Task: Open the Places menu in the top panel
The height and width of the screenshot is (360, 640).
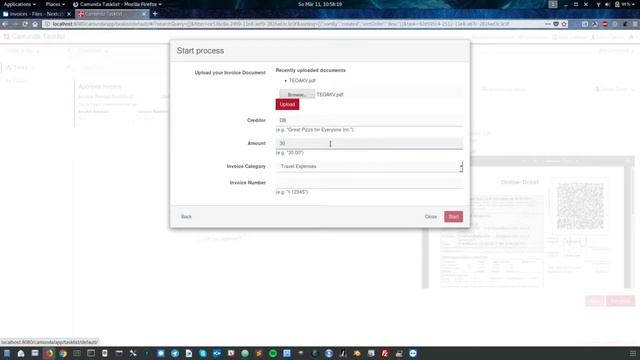Action: [55, 4]
